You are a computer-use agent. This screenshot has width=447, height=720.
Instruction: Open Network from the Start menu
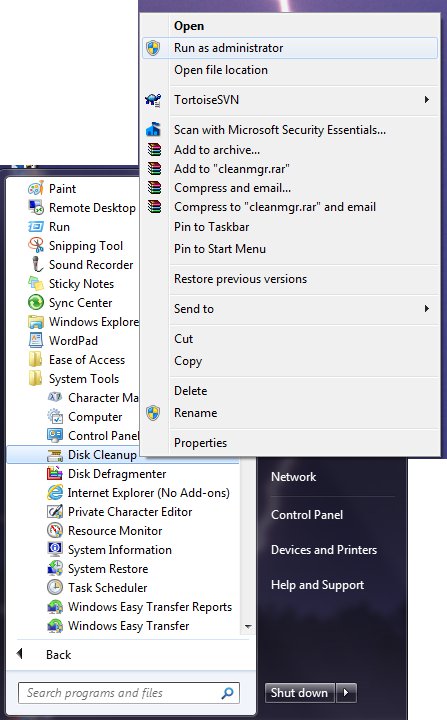294,477
